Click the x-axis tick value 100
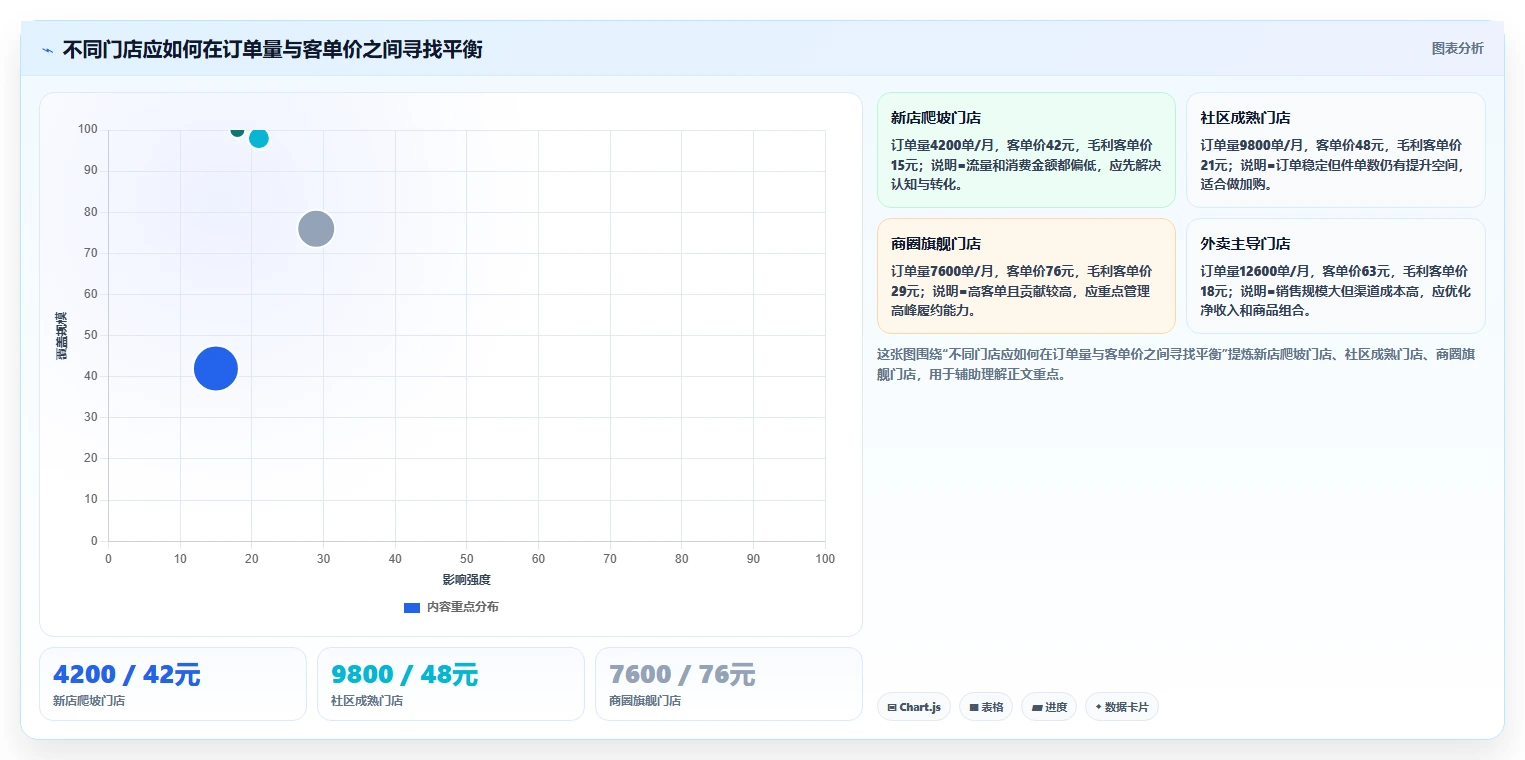The width and height of the screenshot is (1525, 760). tap(825, 559)
